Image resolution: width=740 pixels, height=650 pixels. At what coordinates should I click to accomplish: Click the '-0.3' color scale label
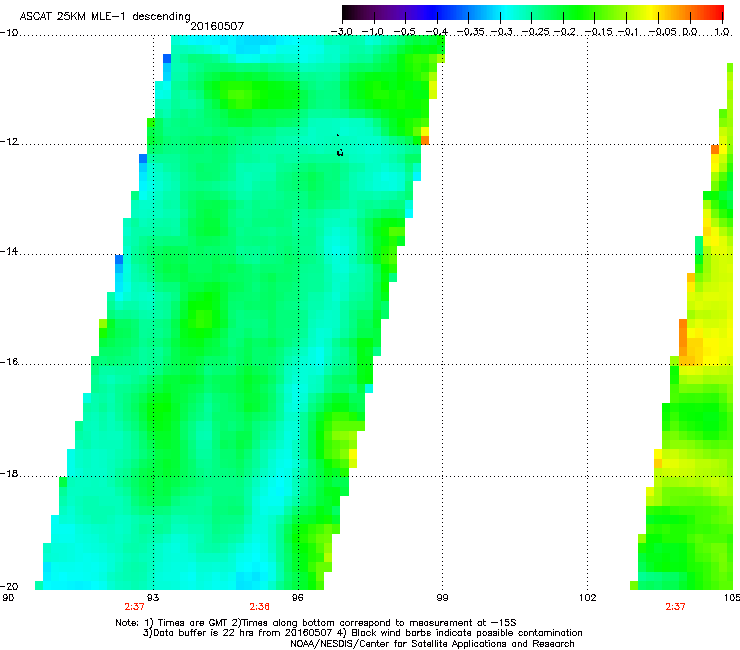click(x=501, y=32)
